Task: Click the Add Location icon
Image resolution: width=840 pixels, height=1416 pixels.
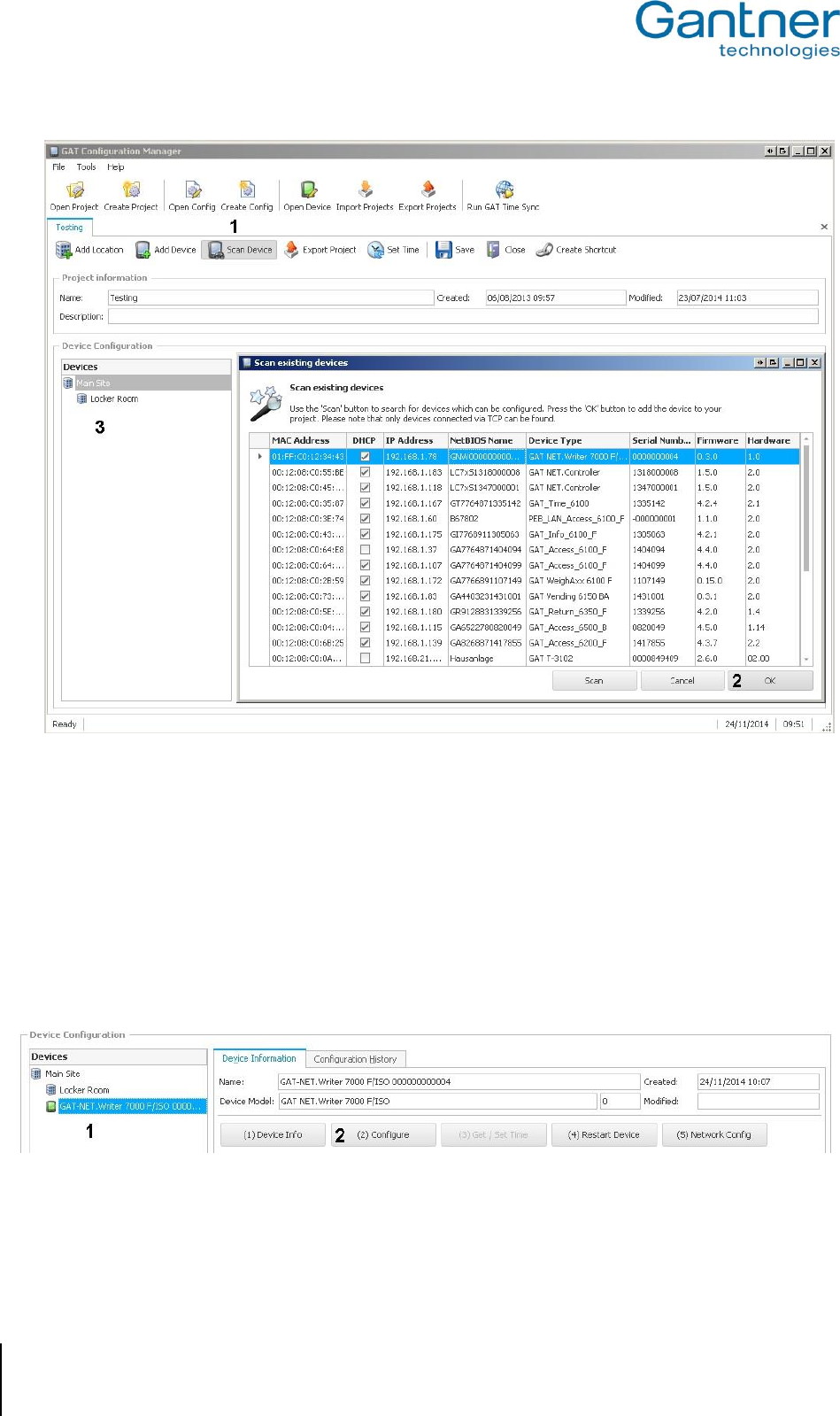Action: coord(64,250)
